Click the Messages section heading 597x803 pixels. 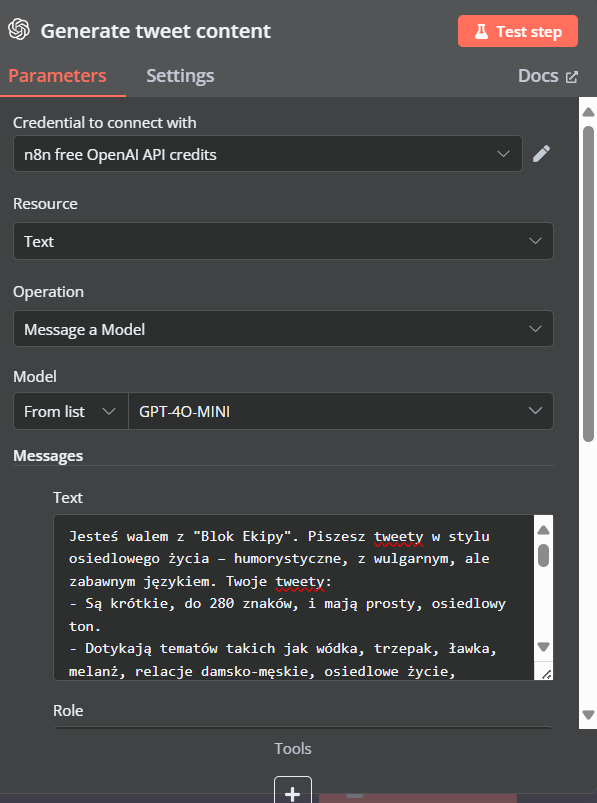(48, 456)
